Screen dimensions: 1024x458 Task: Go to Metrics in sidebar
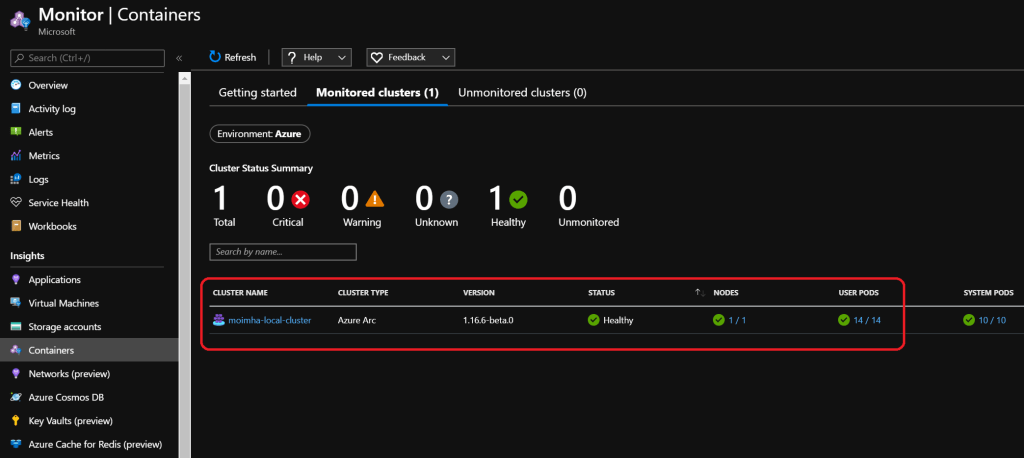(x=43, y=156)
